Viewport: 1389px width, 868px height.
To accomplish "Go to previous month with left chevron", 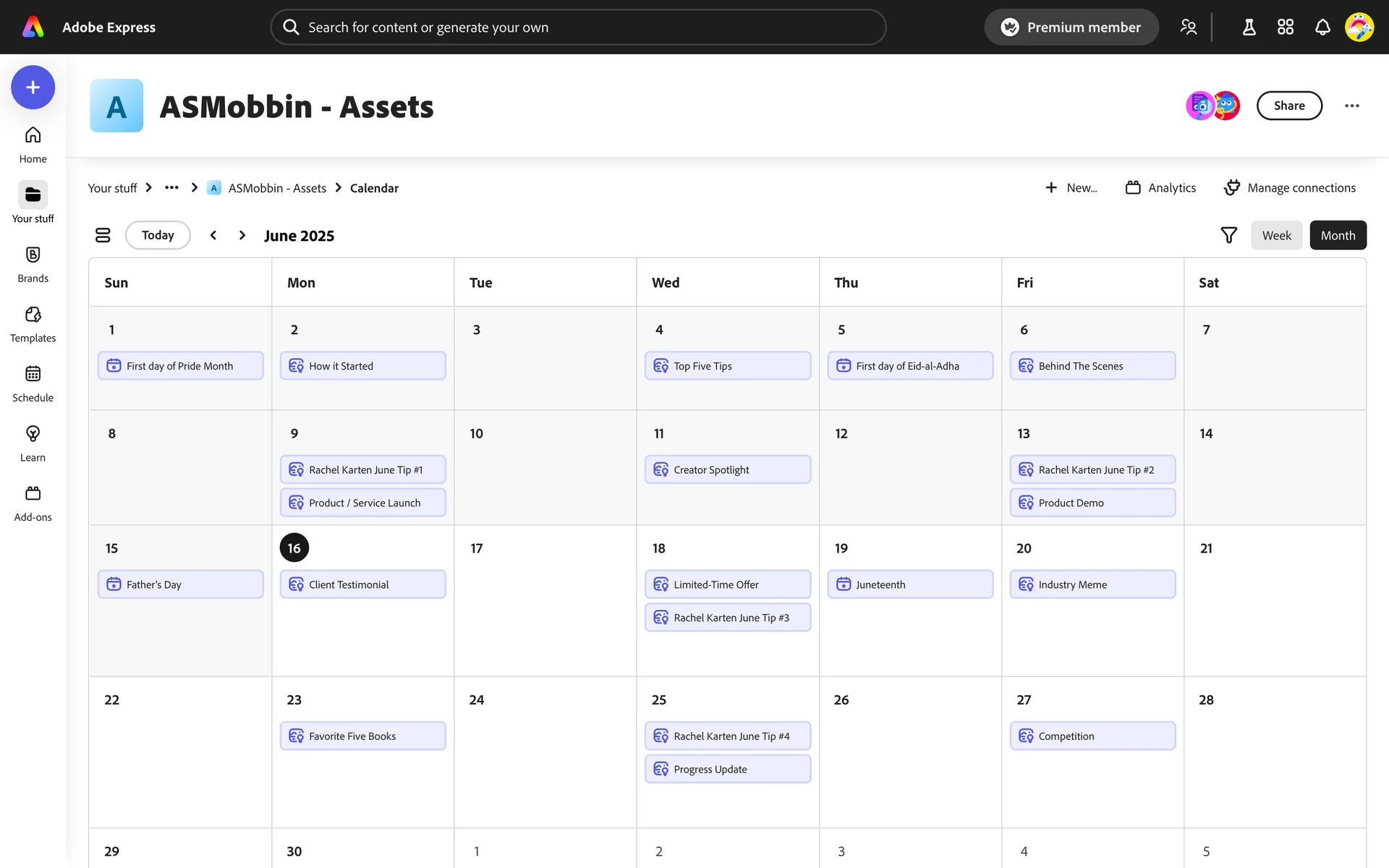I will pyautogui.click(x=213, y=235).
